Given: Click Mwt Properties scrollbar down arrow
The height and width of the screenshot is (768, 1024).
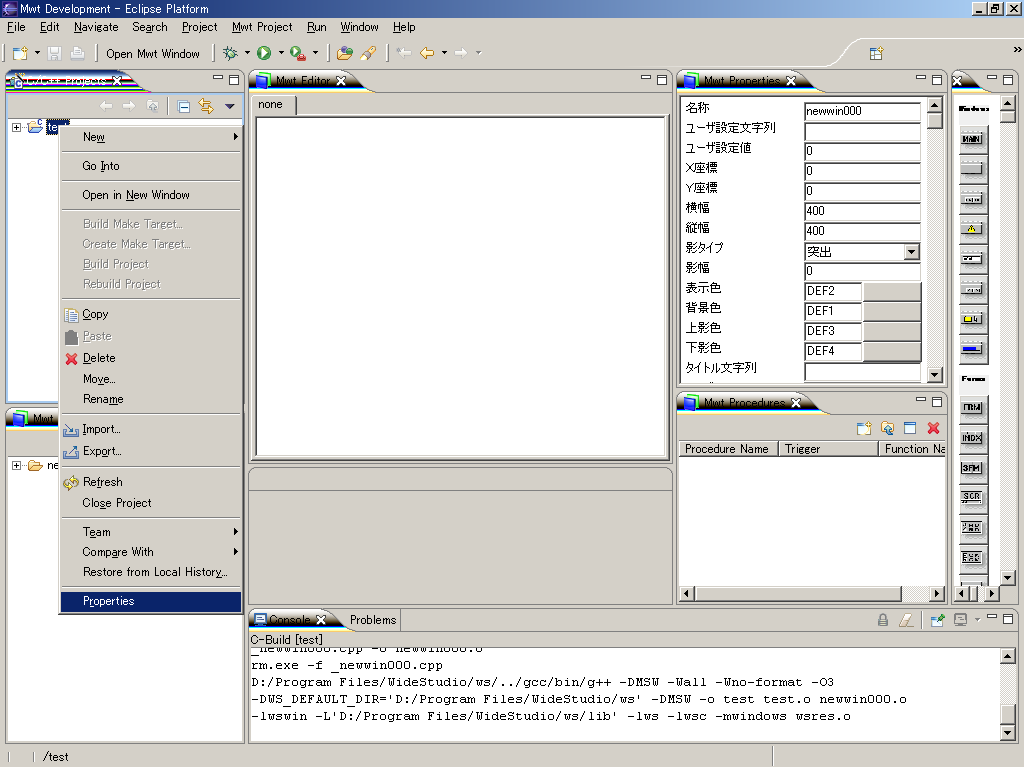Looking at the screenshot, I should 935,375.
